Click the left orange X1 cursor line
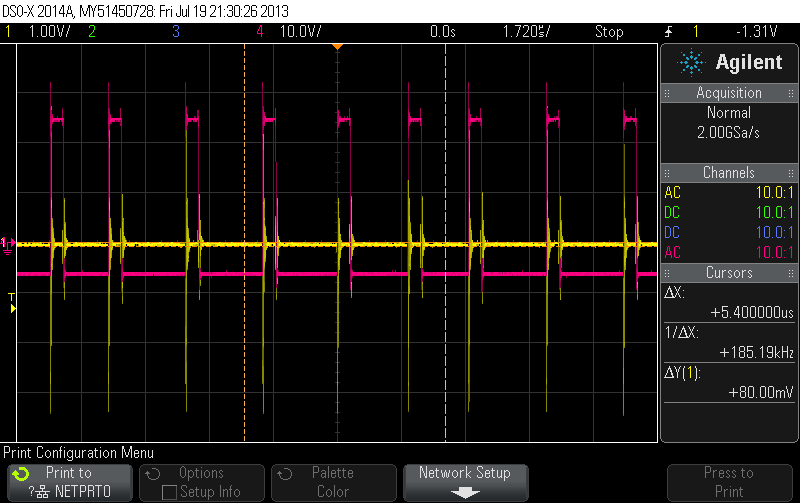 (x=244, y=243)
